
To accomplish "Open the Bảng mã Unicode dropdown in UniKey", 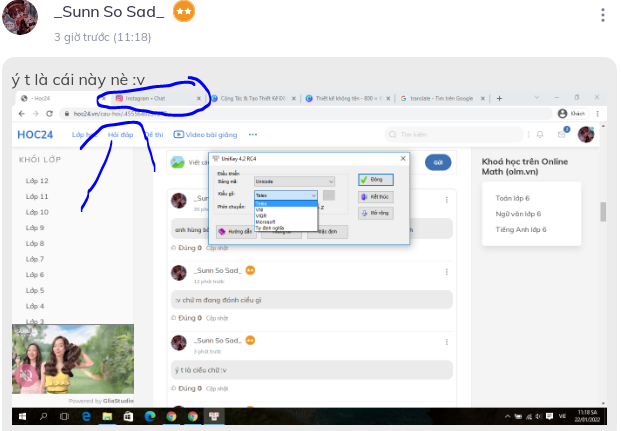I will [294, 182].
